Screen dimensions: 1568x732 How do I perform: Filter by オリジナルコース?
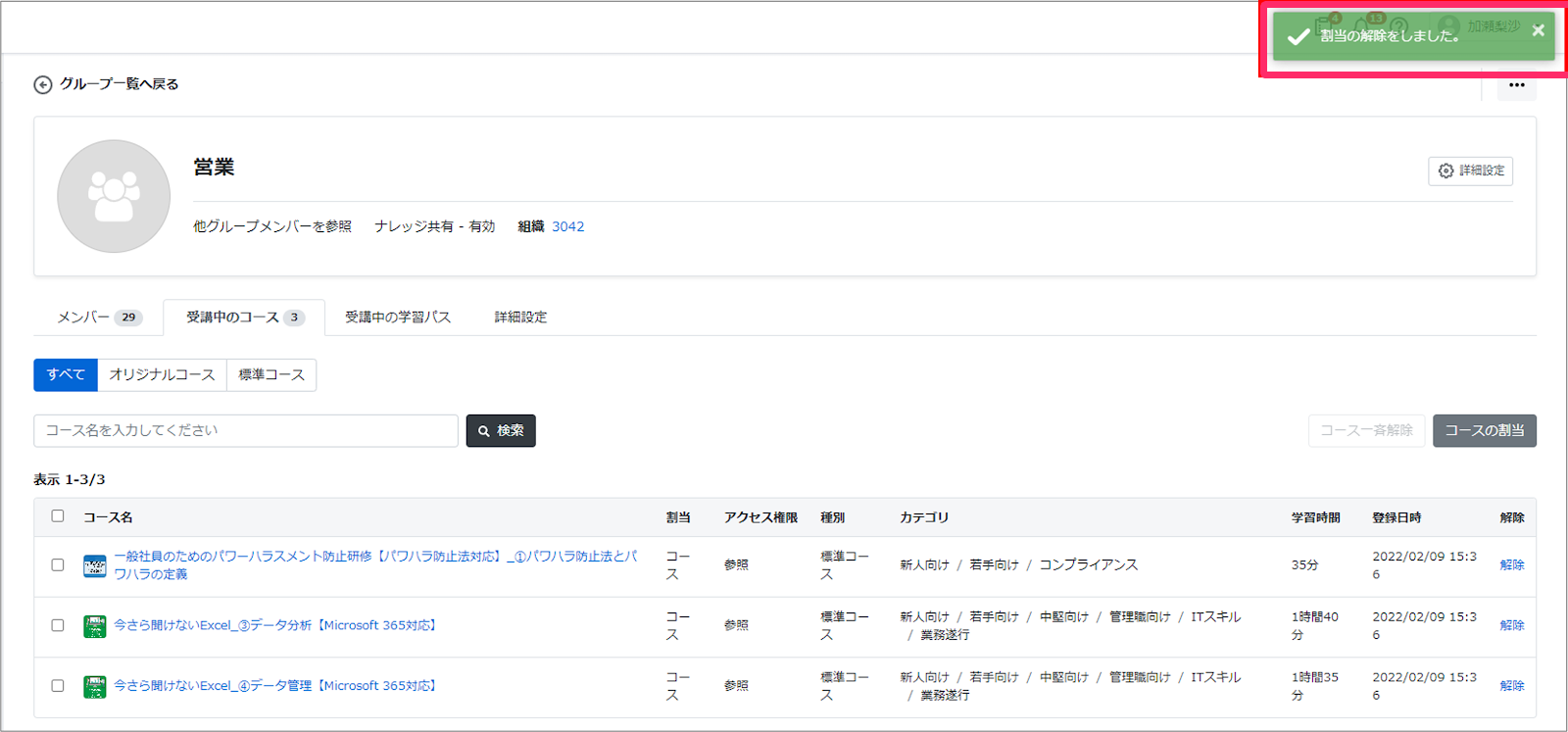162,374
